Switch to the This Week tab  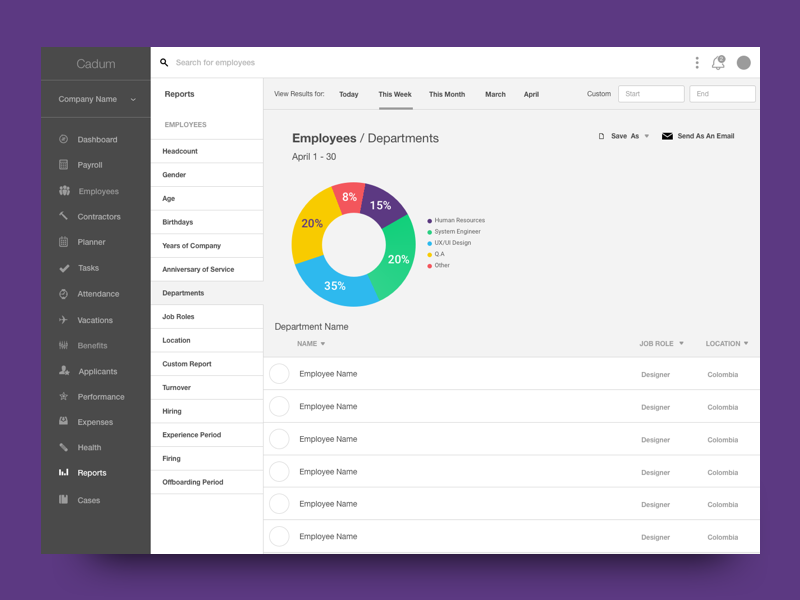point(395,94)
